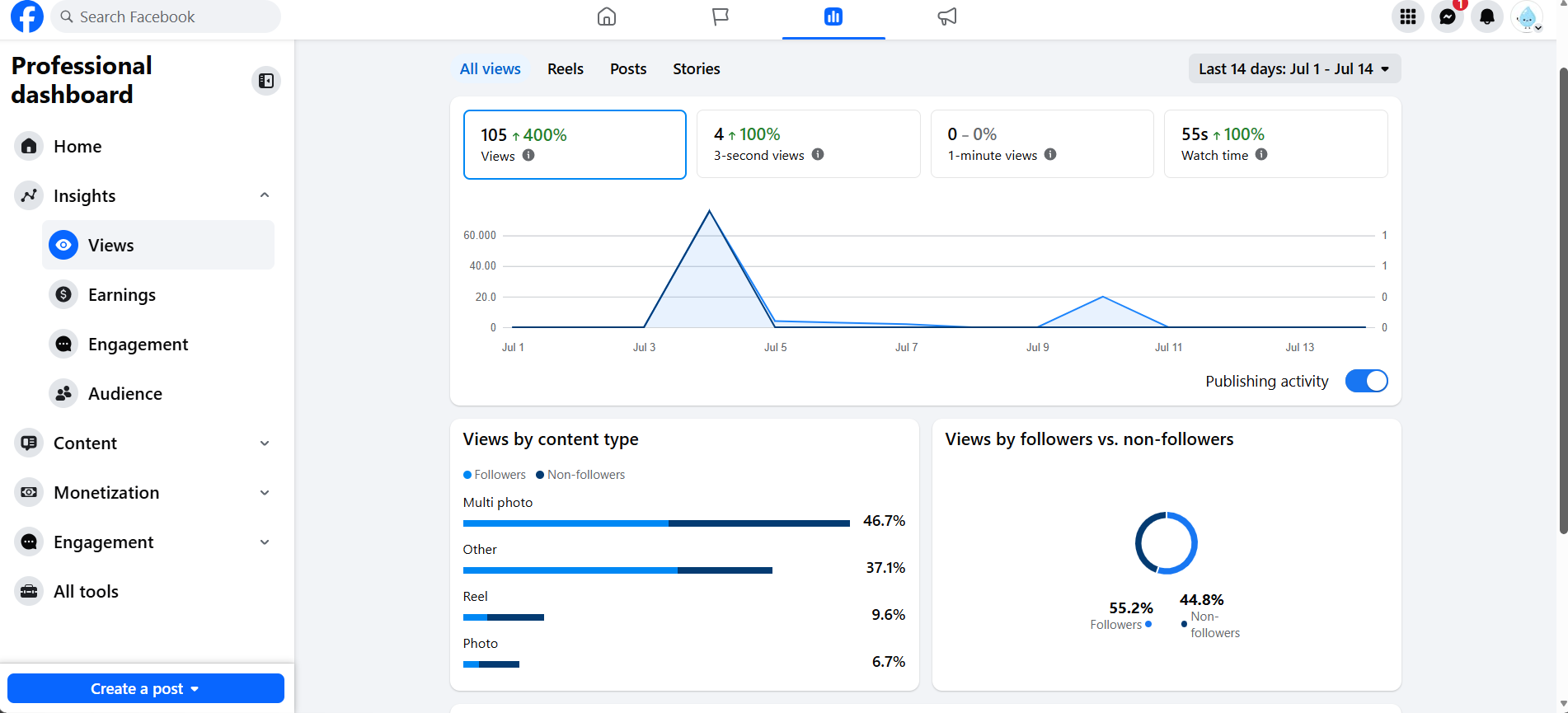Click the Facebook logo

coord(27,16)
